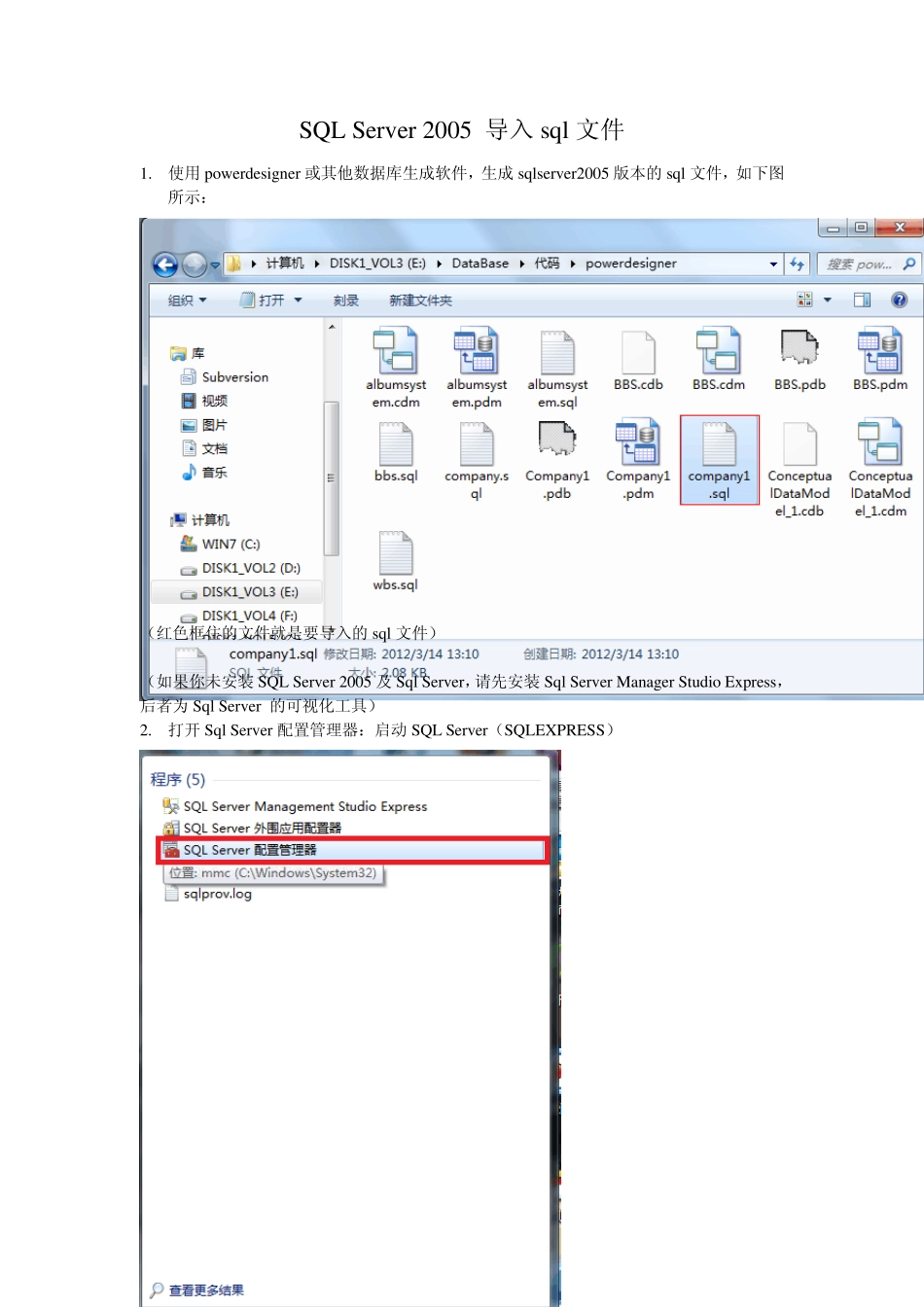The height and width of the screenshot is (1307, 924).
Task: Expand the 打开 dropdown arrow
Action: pos(298,300)
